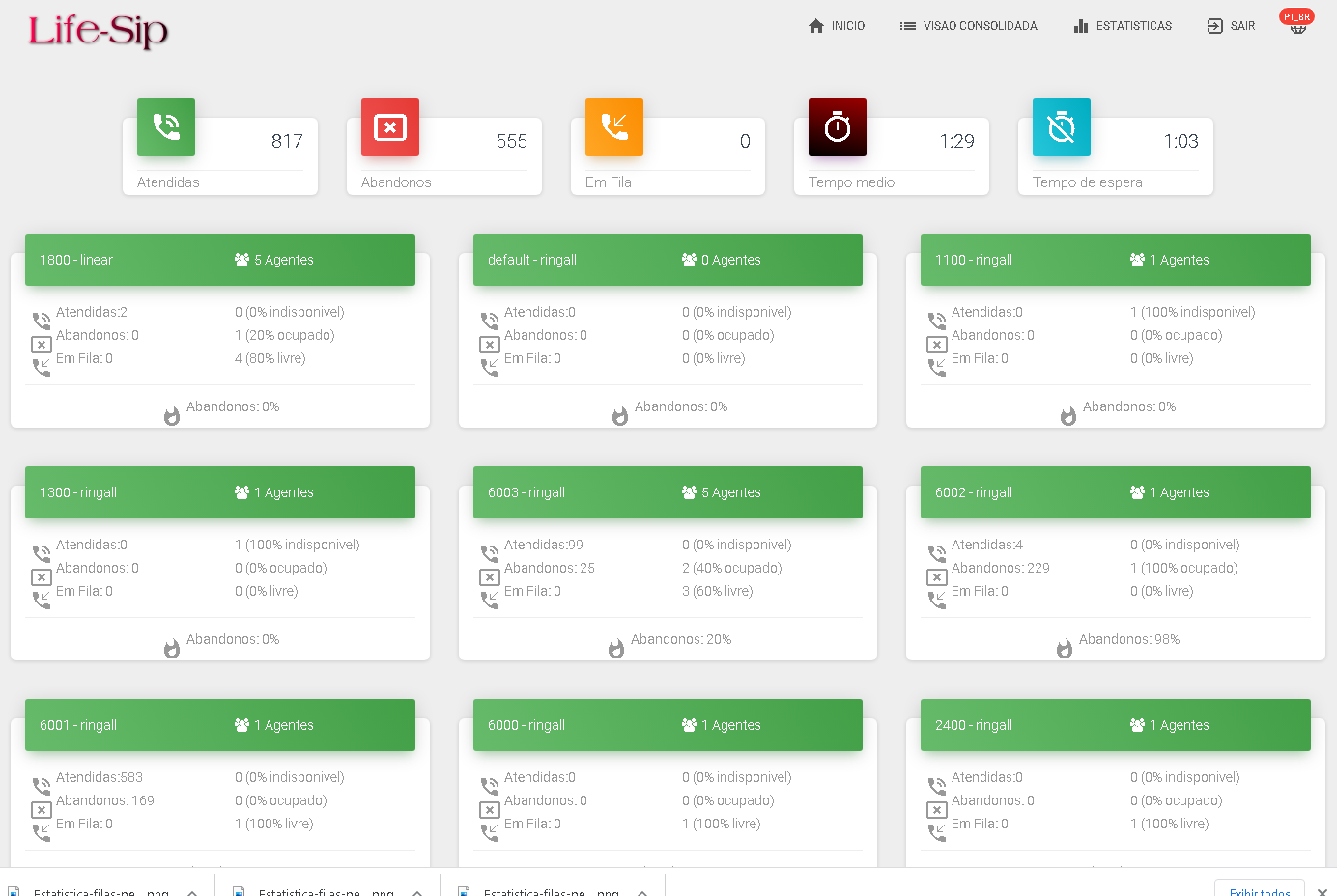This screenshot has width=1337, height=896.
Task: Click the Life-Sip logo
Action: click(98, 31)
